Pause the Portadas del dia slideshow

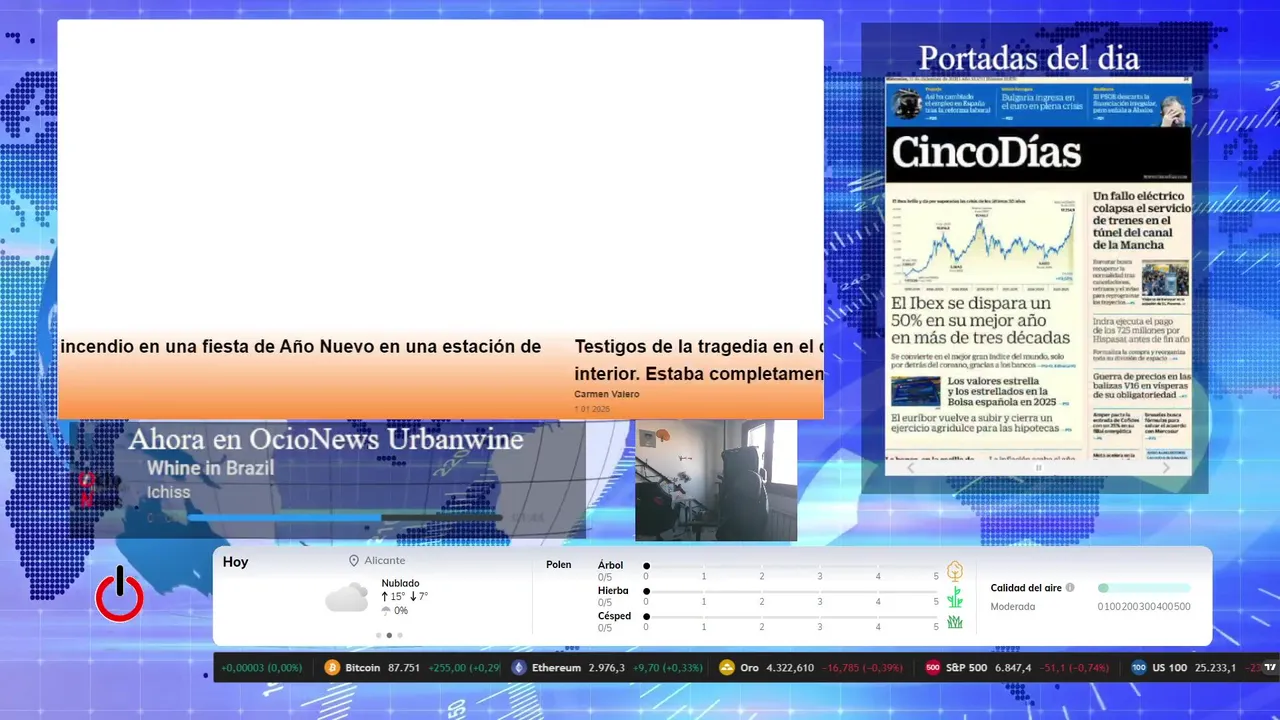[x=1038, y=467]
